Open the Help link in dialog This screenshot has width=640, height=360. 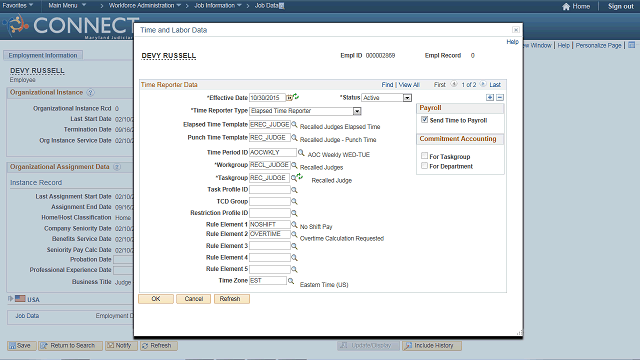(x=512, y=42)
